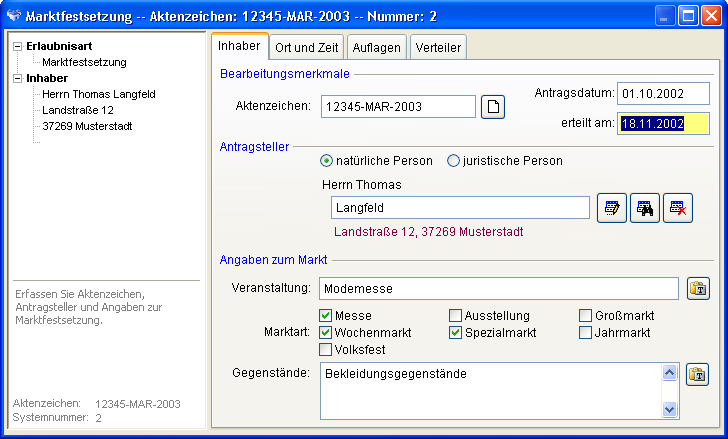The image size is (728, 439).
Task: Click the binoculars search applicant icon
Action: point(644,208)
